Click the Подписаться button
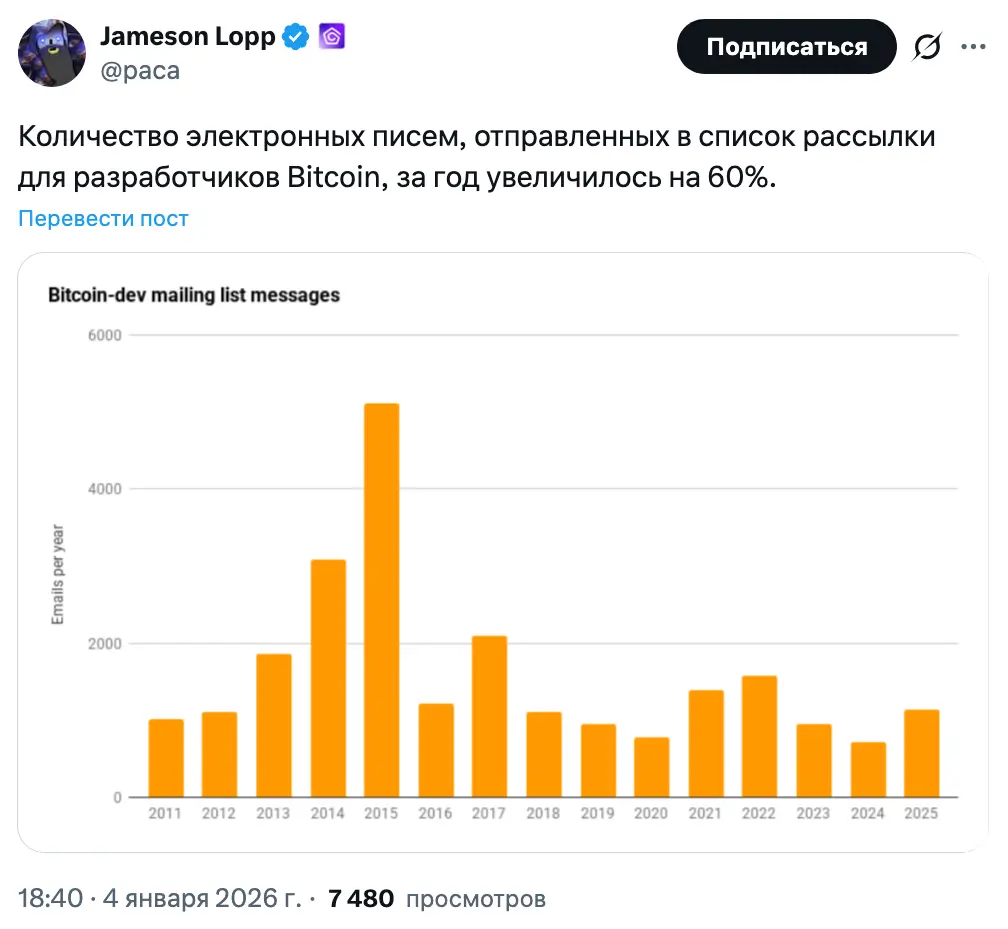 coord(786,47)
